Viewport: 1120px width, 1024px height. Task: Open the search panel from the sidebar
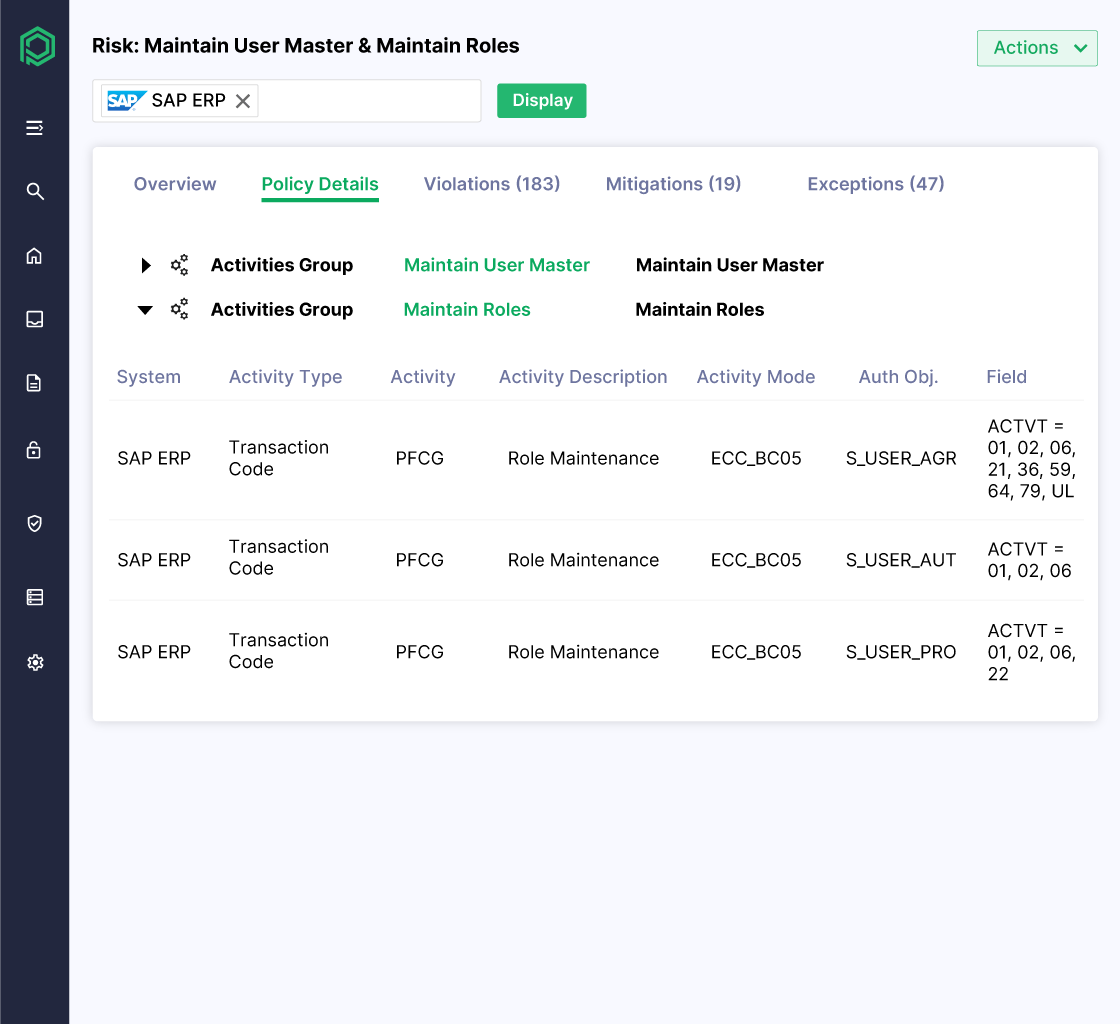pyautogui.click(x=35, y=191)
